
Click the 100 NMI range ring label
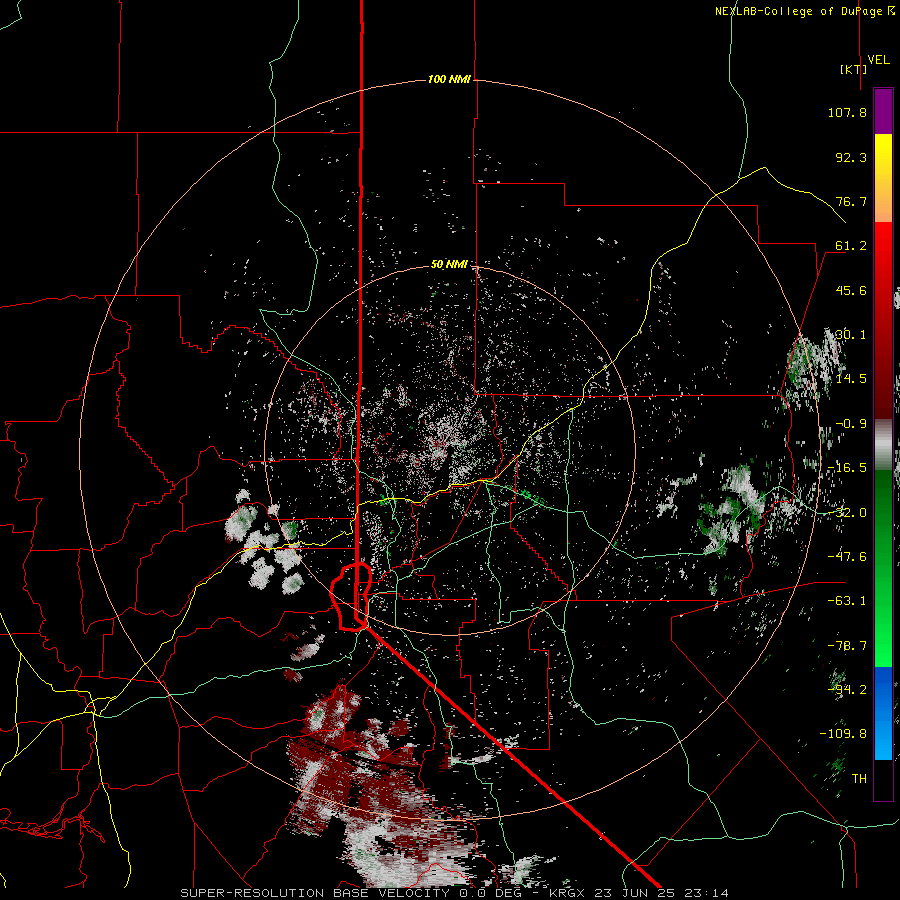449,79
